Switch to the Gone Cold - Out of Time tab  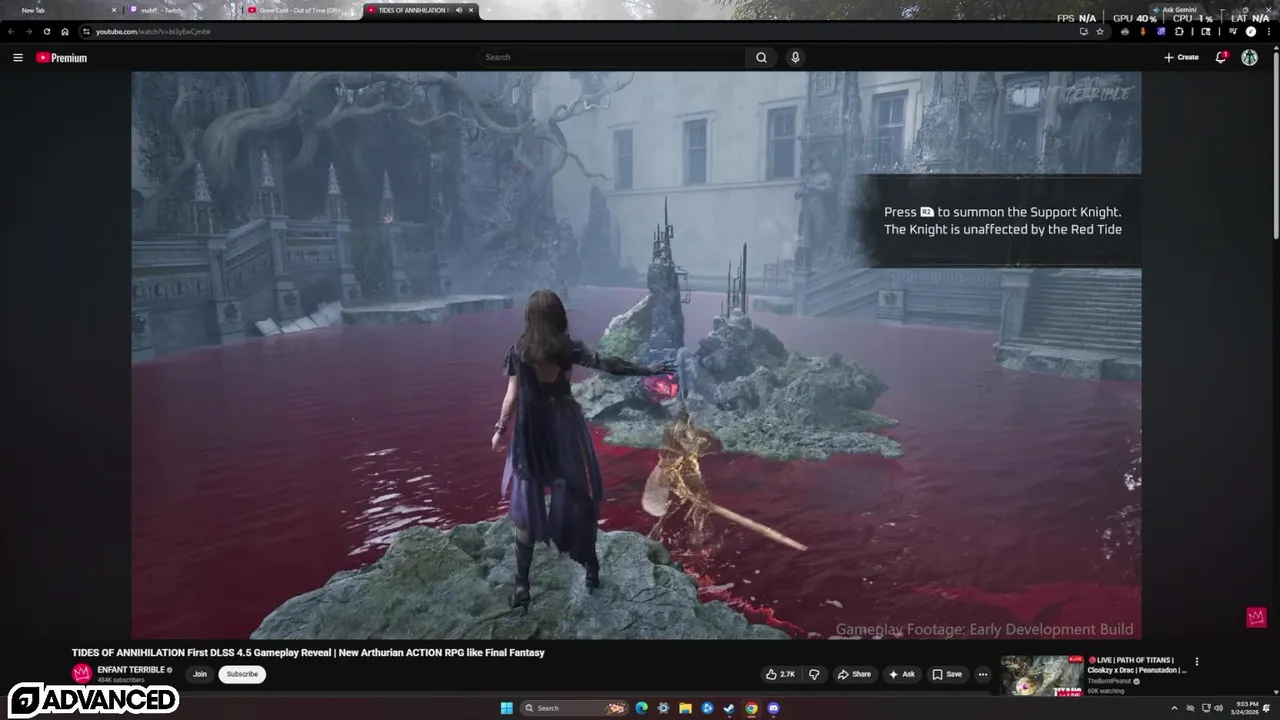click(x=300, y=10)
